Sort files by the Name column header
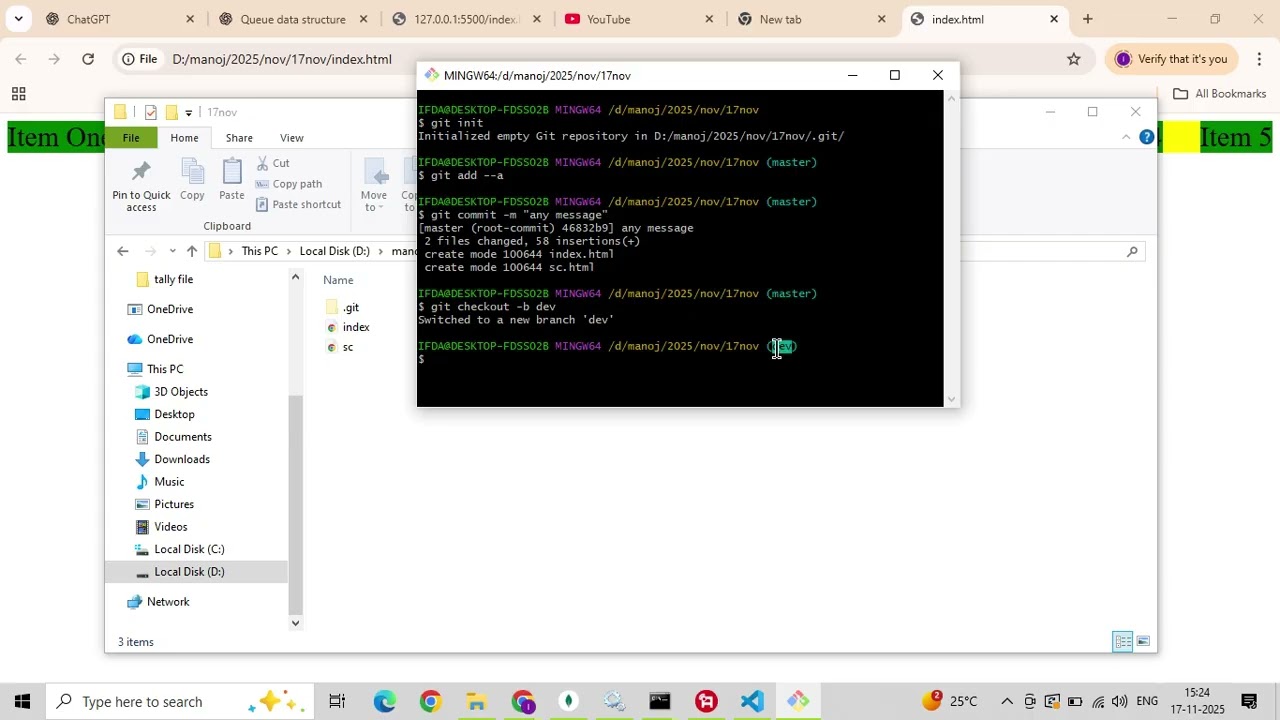 (x=338, y=280)
